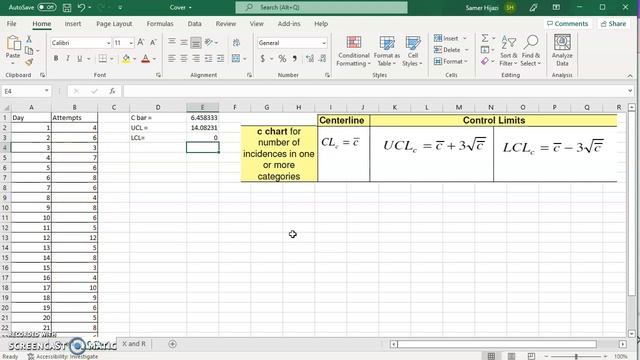Open the General number format dropdown
The height and width of the screenshot is (360, 640).
(324, 43)
